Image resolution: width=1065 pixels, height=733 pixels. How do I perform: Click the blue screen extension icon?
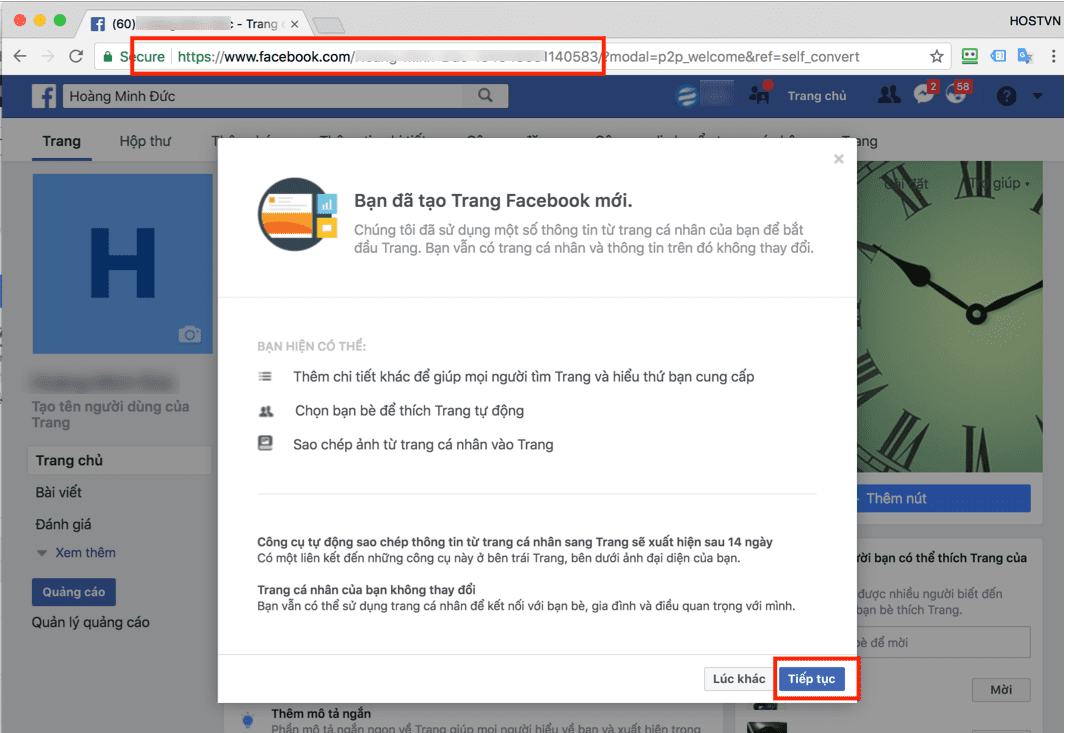click(998, 56)
